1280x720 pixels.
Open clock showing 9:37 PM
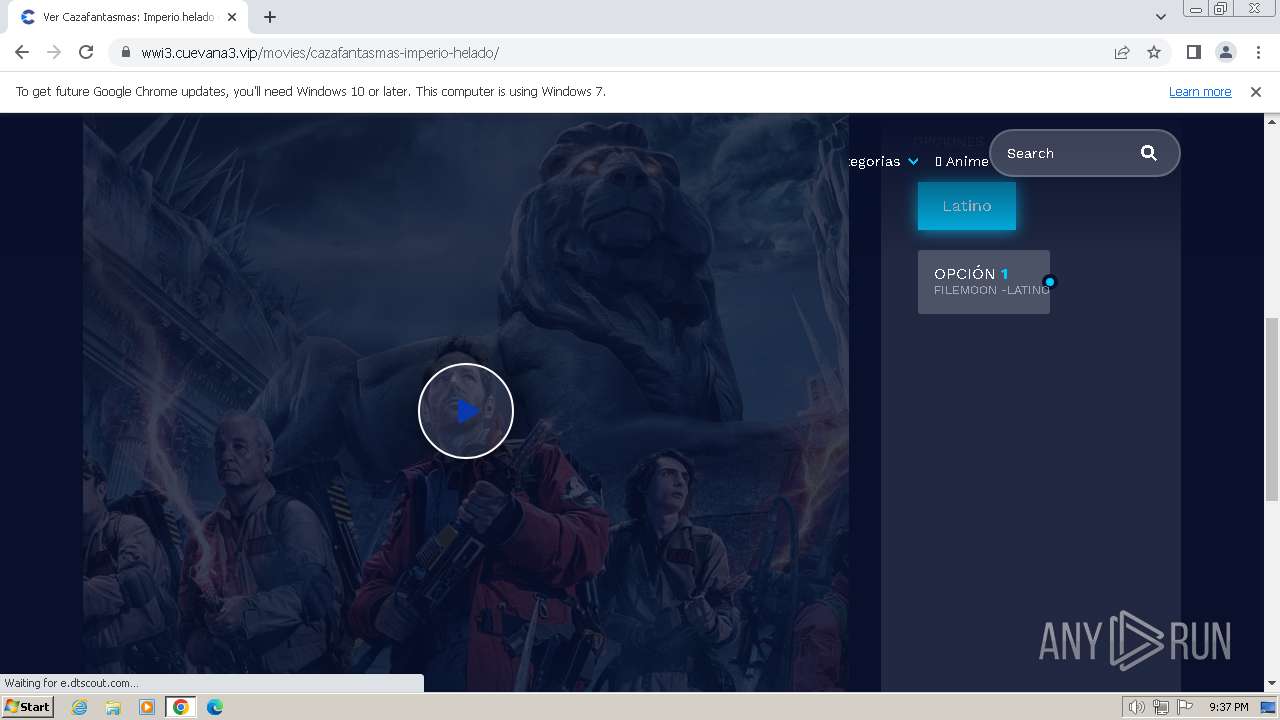[x=1229, y=707]
